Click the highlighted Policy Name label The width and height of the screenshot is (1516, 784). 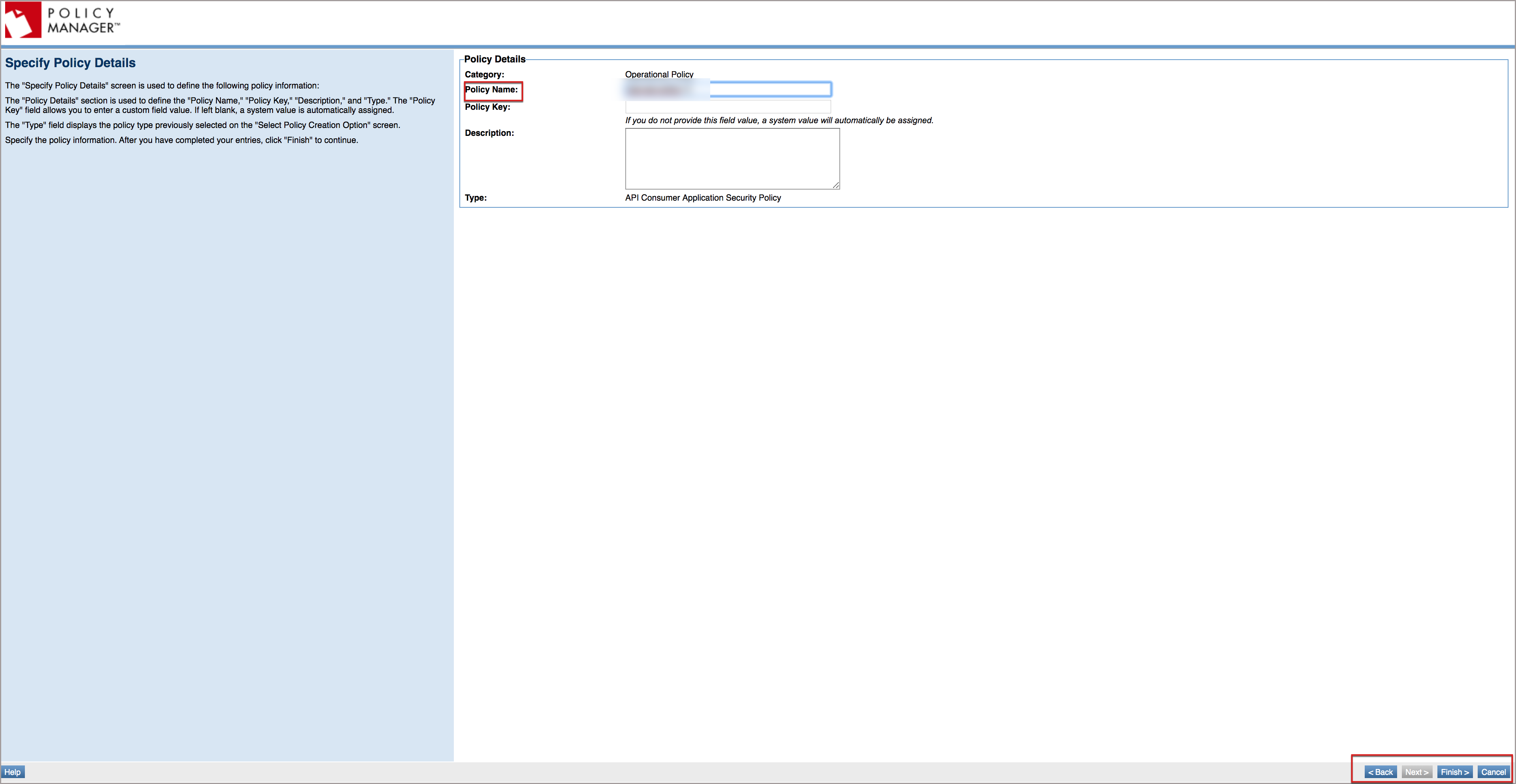[x=491, y=90]
